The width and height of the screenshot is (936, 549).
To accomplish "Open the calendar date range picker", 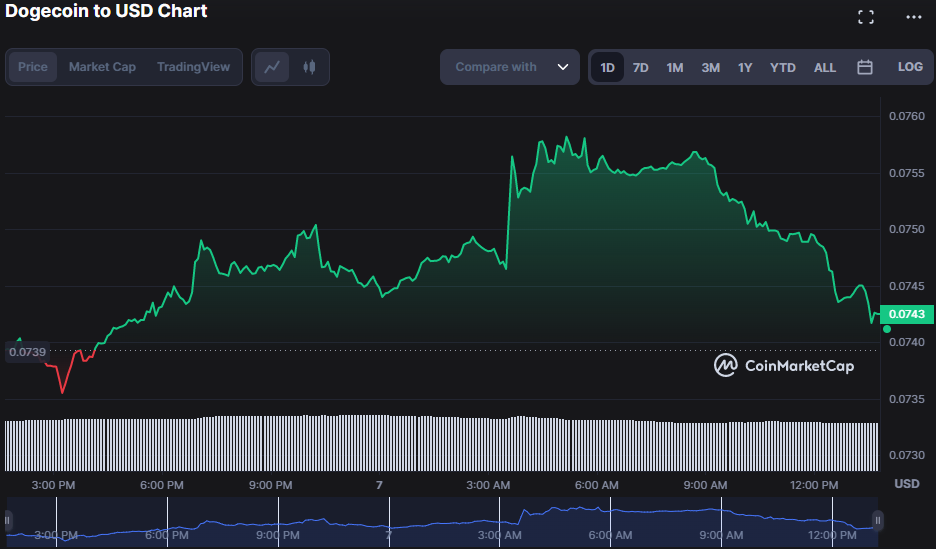I will 865,67.
